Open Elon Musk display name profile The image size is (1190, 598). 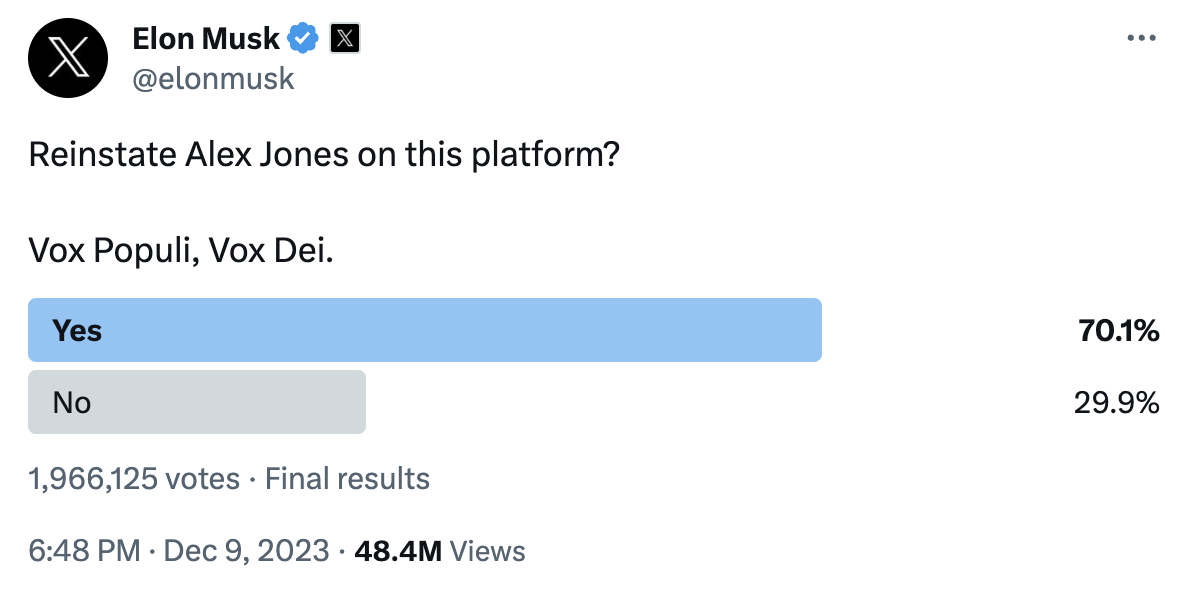coord(206,38)
